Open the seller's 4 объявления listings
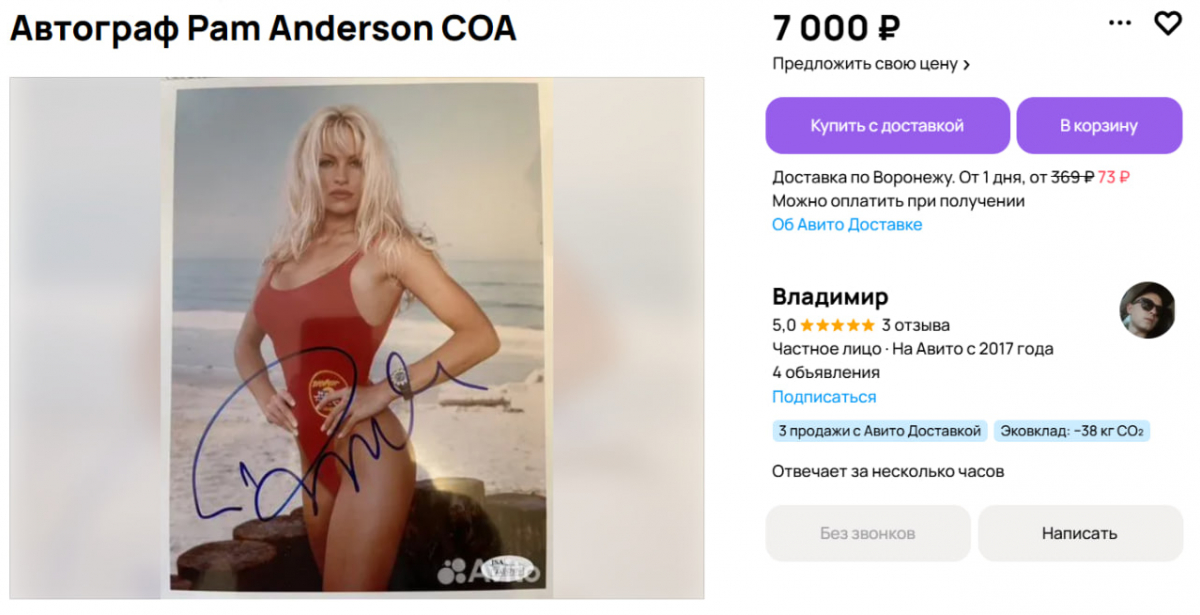This screenshot has height=615, width=1200. click(x=826, y=373)
